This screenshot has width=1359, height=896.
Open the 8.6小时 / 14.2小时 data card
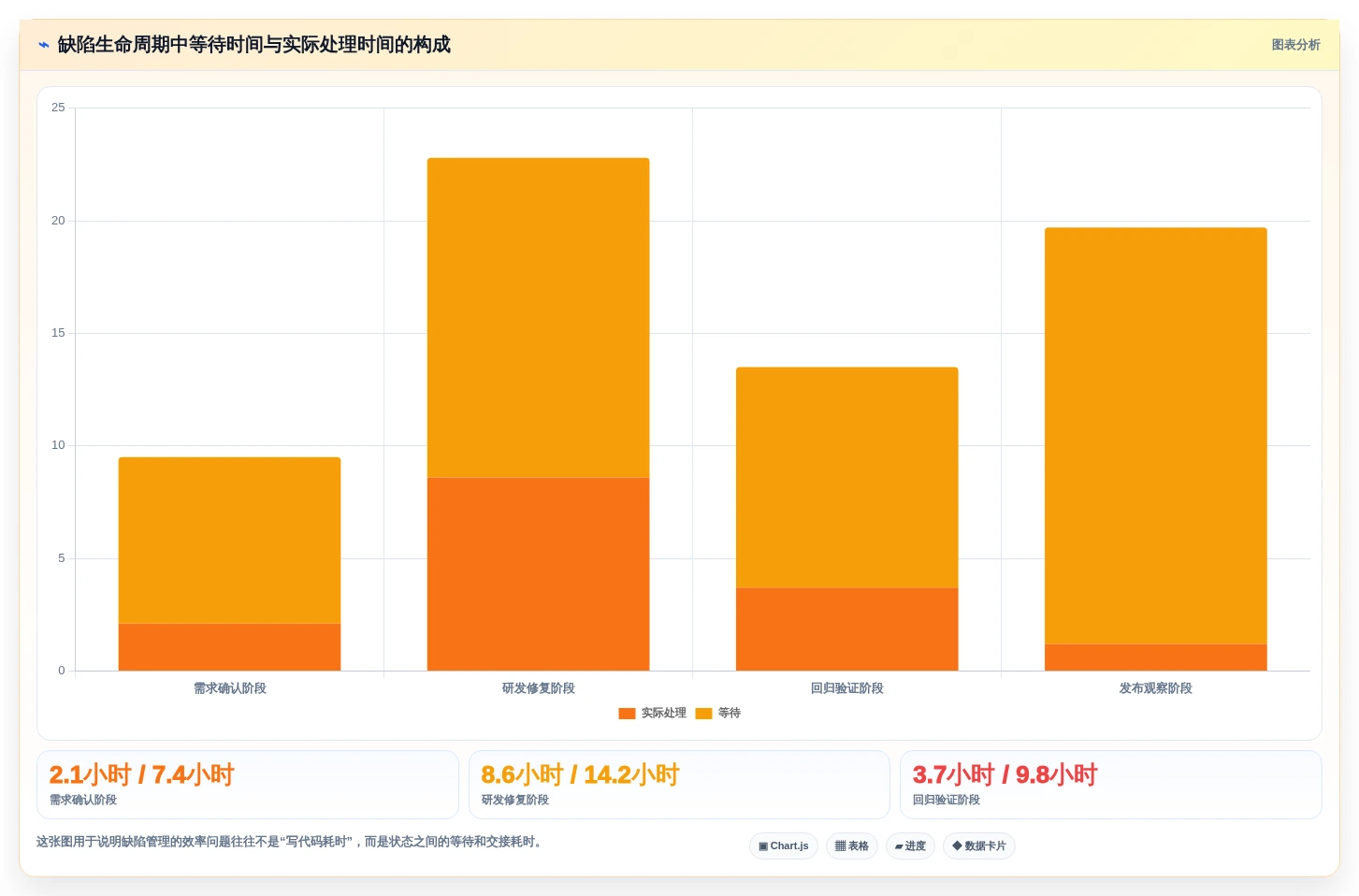(x=679, y=785)
